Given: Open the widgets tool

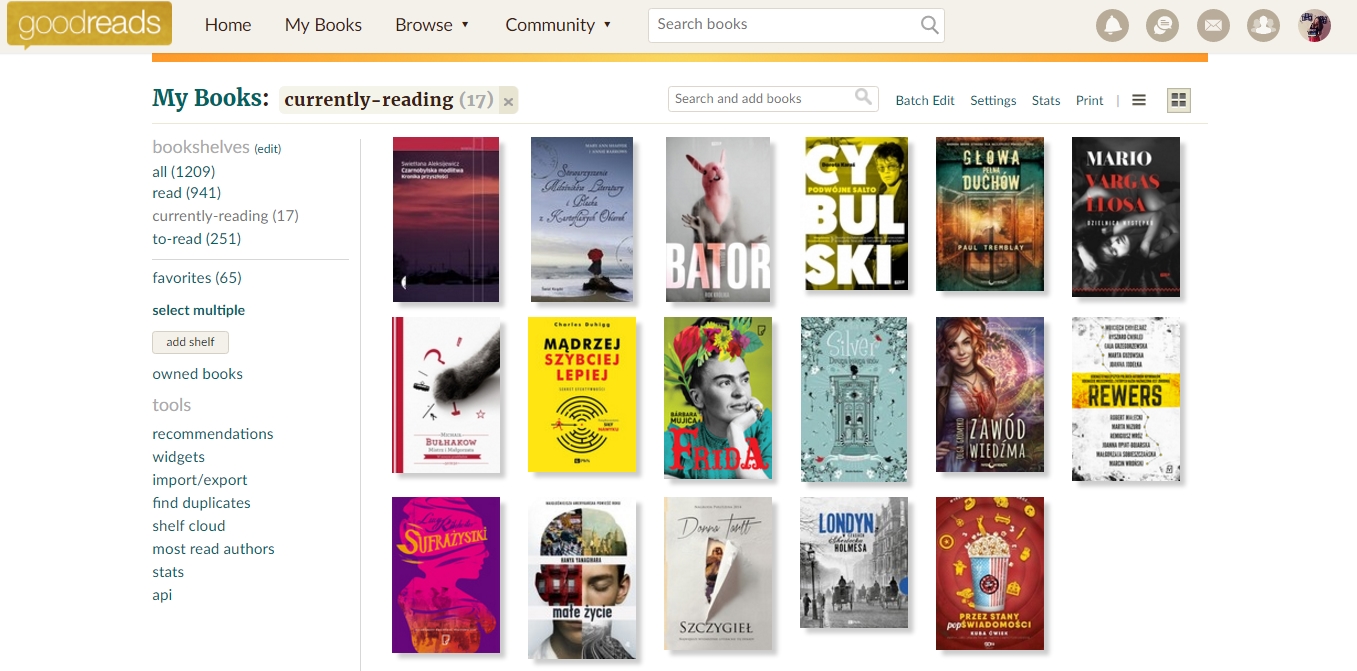Looking at the screenshot, I should click(x=179, y=457).
